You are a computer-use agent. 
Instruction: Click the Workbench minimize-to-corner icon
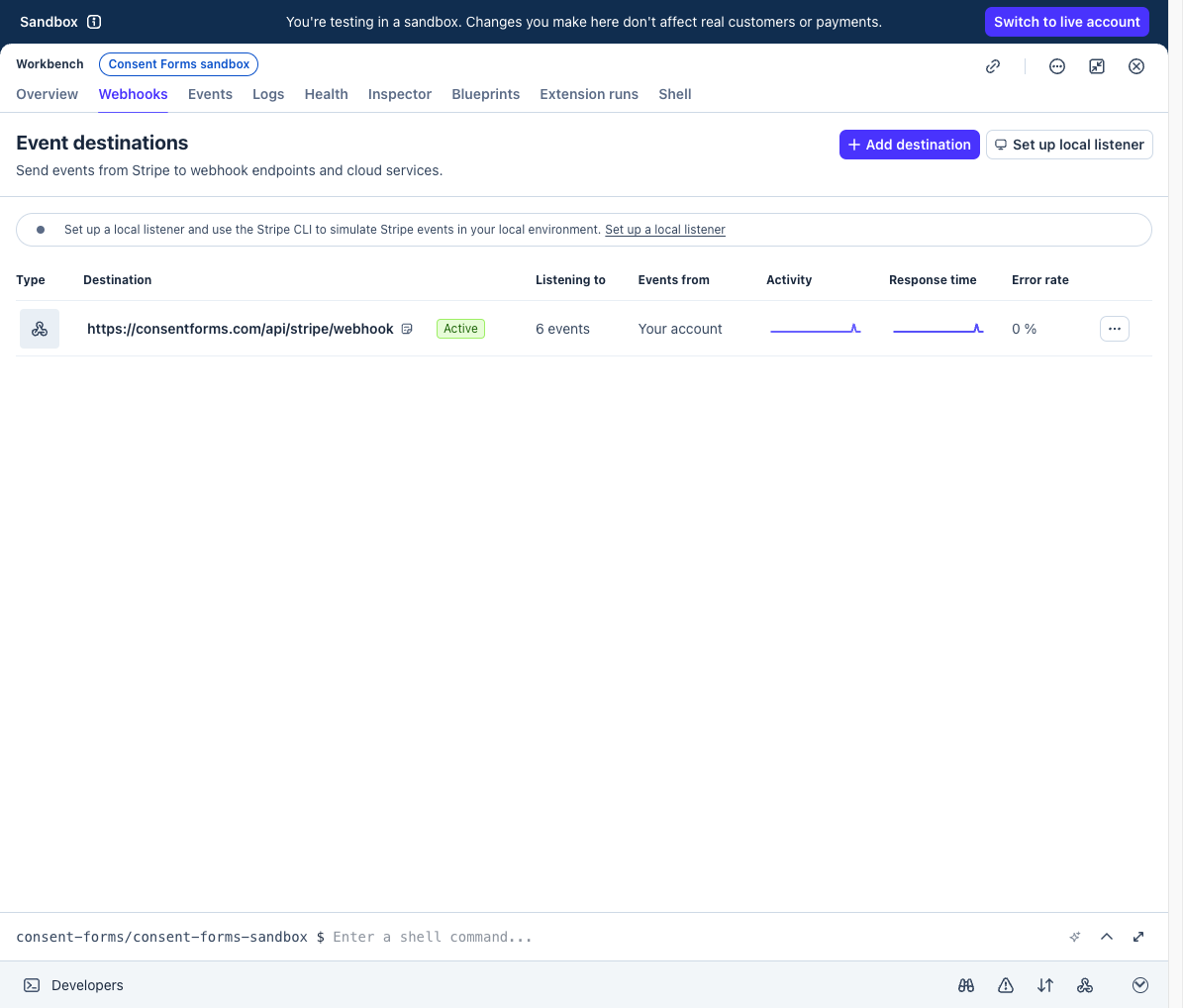point(1097,66)
